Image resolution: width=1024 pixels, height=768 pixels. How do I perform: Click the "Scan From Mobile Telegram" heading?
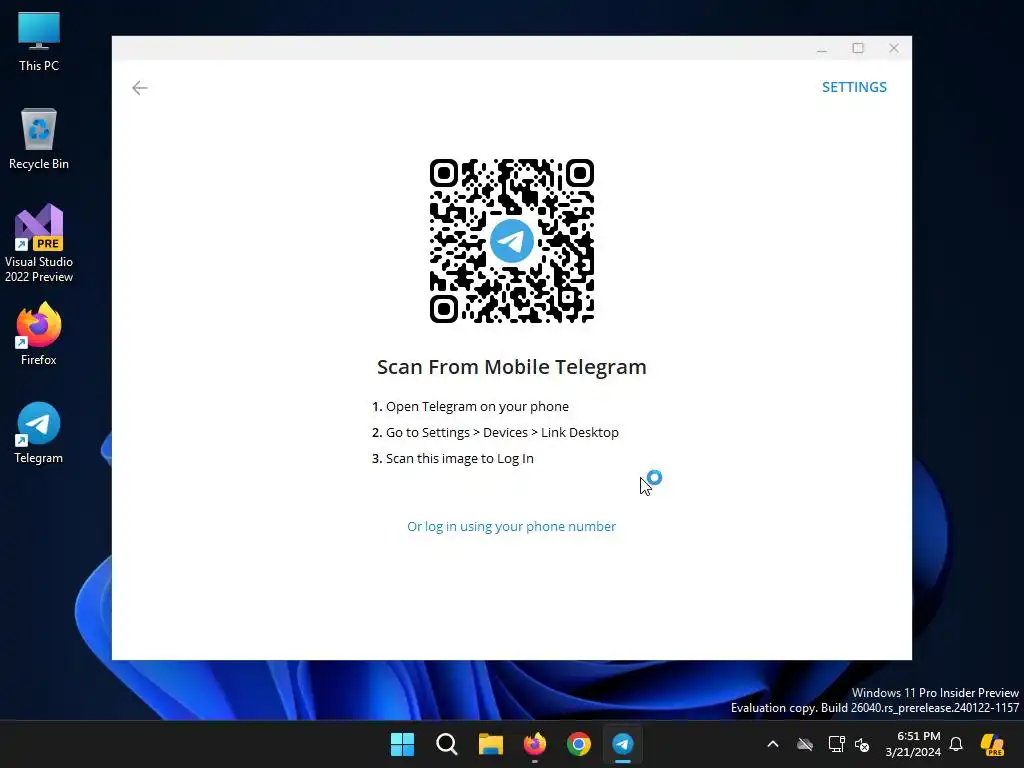tap(511, 367)
